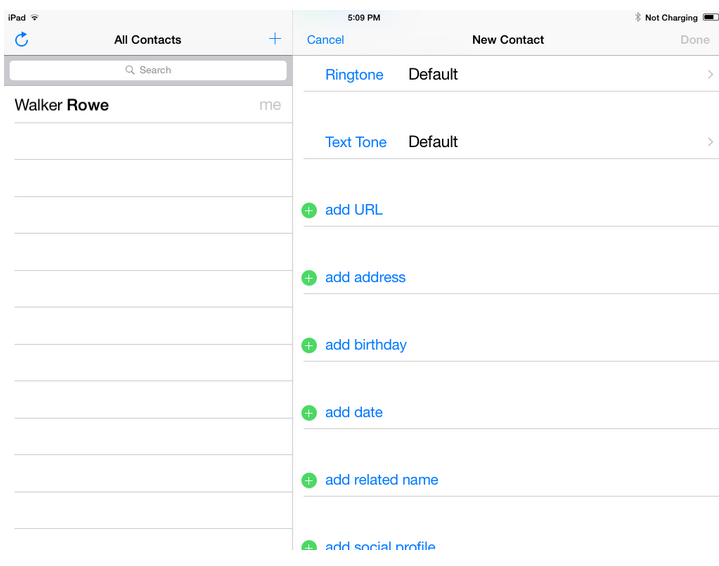
Task: Tap the battery indicator icon
Action: coord(710,17)
